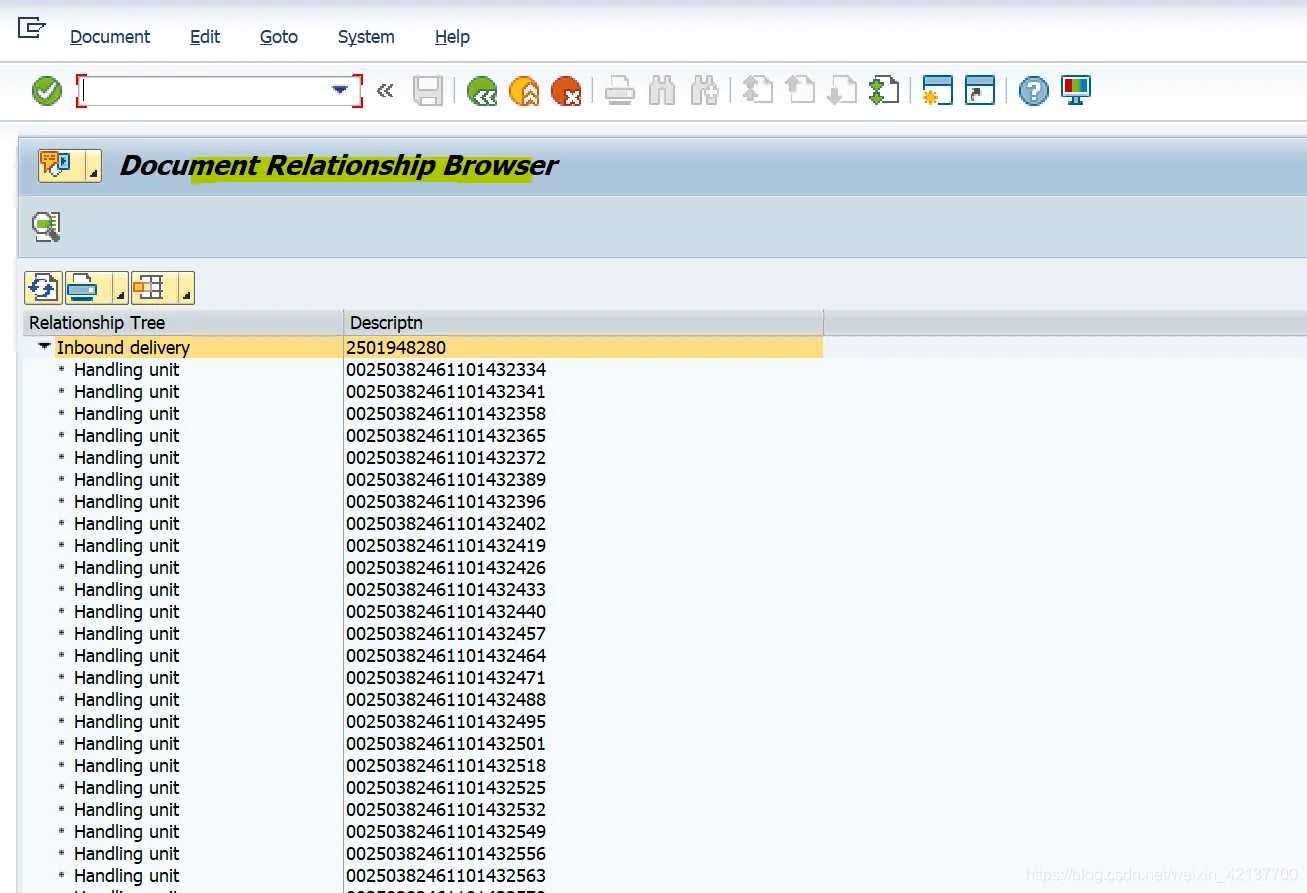This screenshot has width=1307, height=893.
Task: Open the Edit menu
Action: 205,37
